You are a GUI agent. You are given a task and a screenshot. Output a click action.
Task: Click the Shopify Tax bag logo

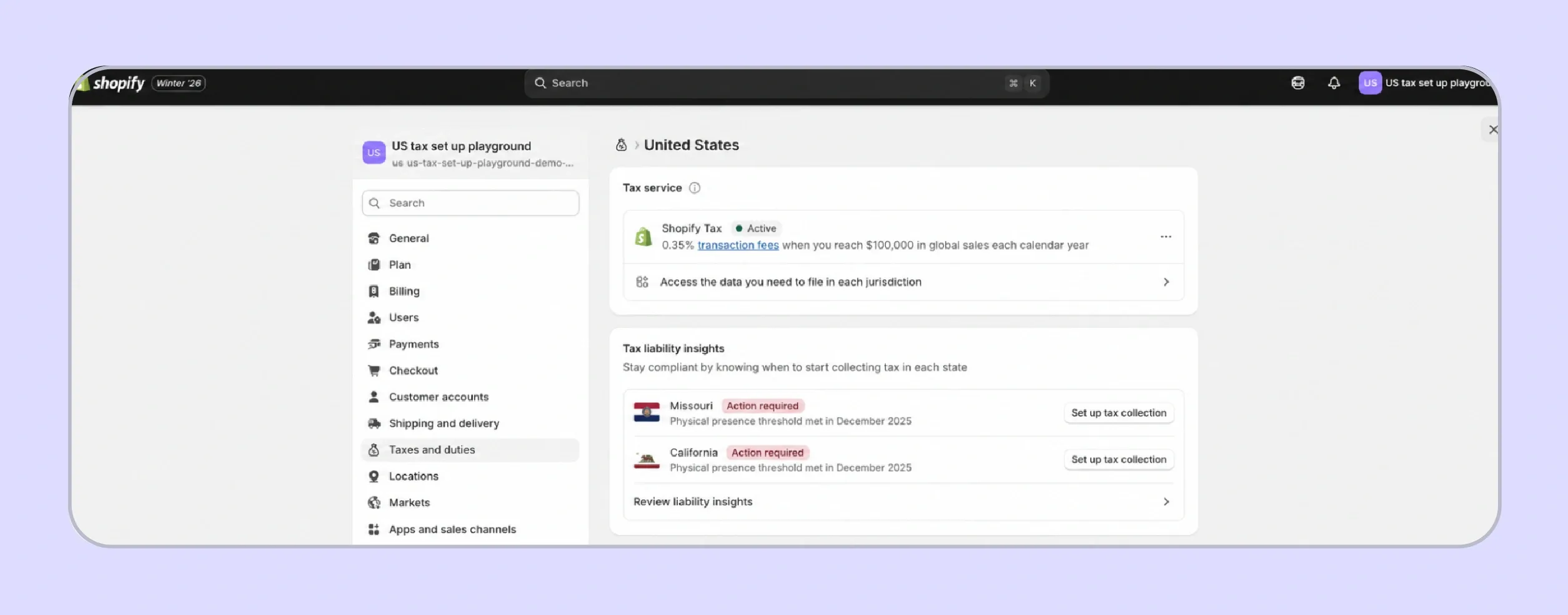(643, 237)
